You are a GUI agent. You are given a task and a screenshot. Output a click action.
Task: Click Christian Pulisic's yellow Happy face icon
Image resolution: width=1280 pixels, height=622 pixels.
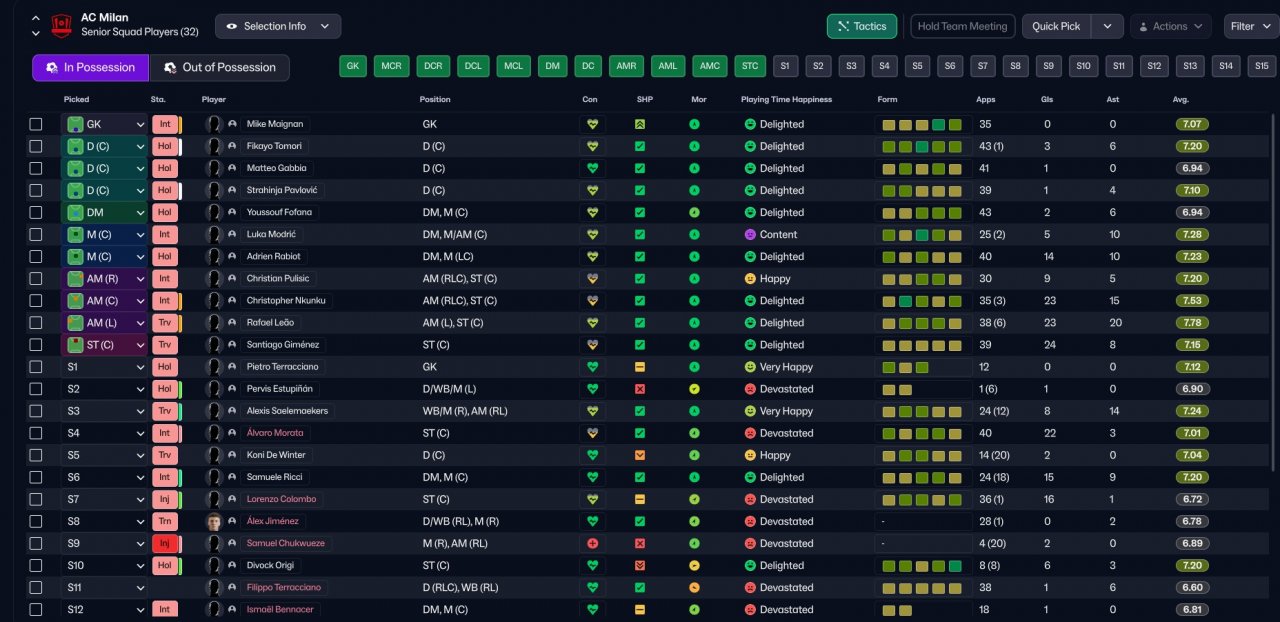[750, 278]
